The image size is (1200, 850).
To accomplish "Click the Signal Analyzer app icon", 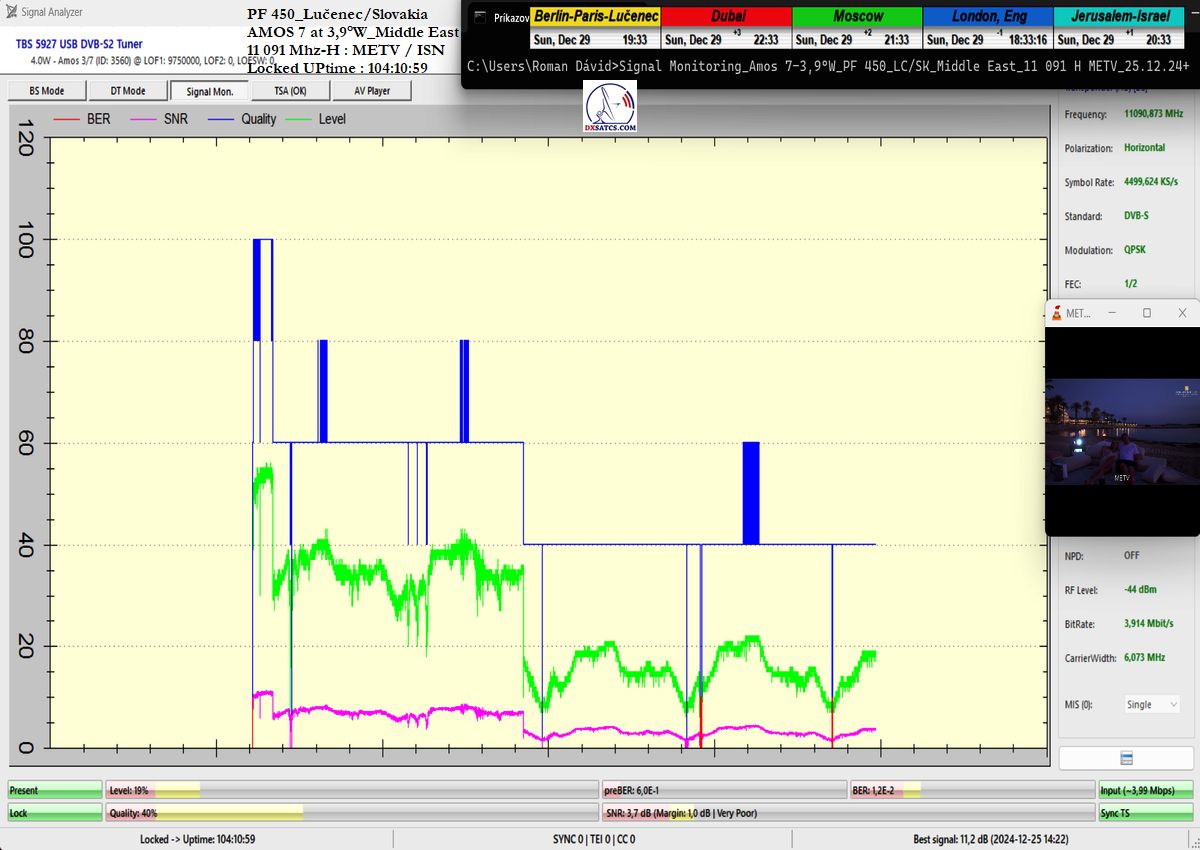I will (x=12, y=12).
